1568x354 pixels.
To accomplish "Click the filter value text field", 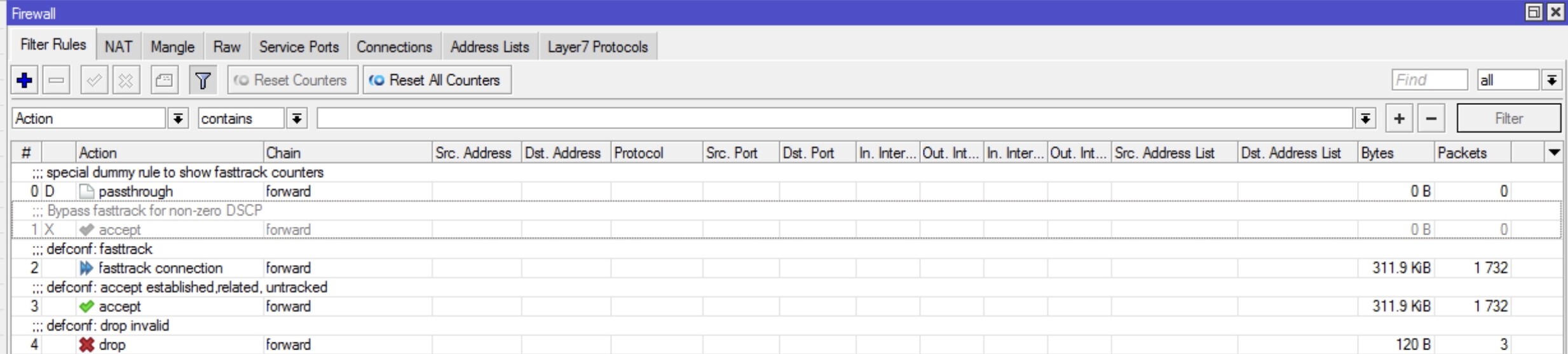I will click(x=834, y=118).
